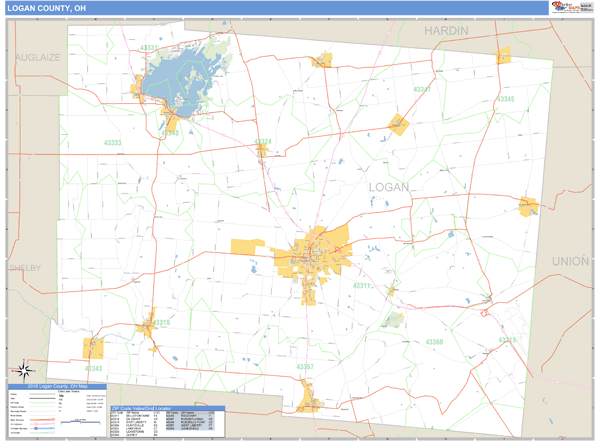Click ZIP code label 43360
Screen dimensions: 600x441
tap(433, 342)
